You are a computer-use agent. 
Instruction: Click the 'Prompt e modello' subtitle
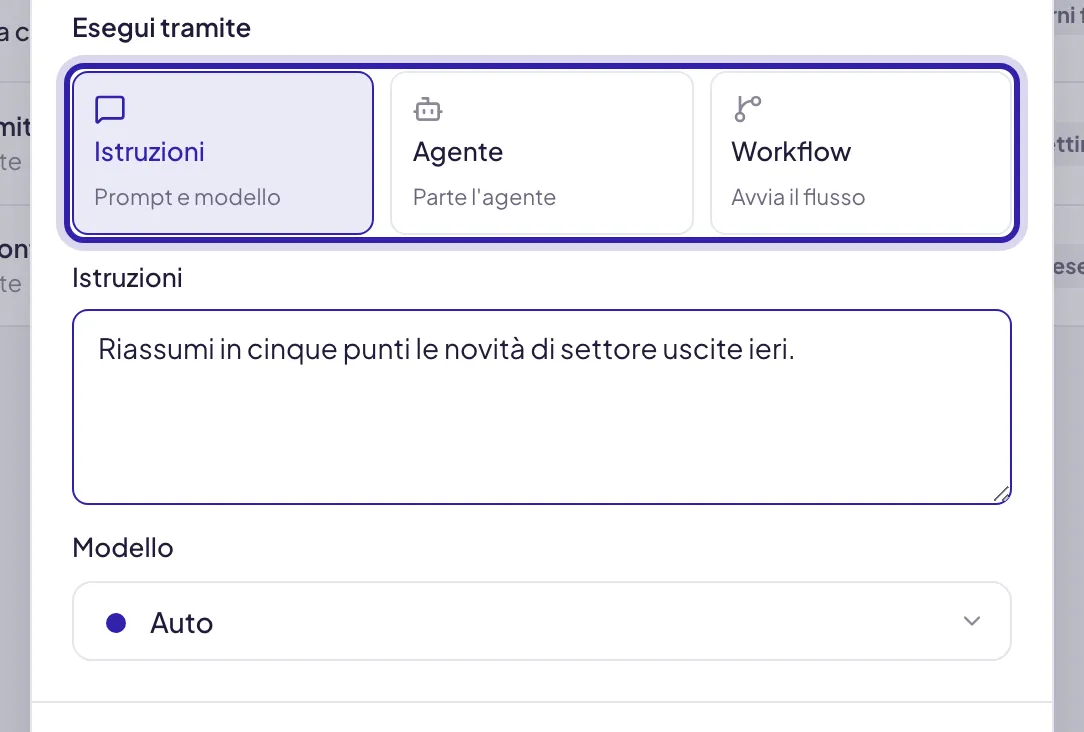tap(187, 198)
